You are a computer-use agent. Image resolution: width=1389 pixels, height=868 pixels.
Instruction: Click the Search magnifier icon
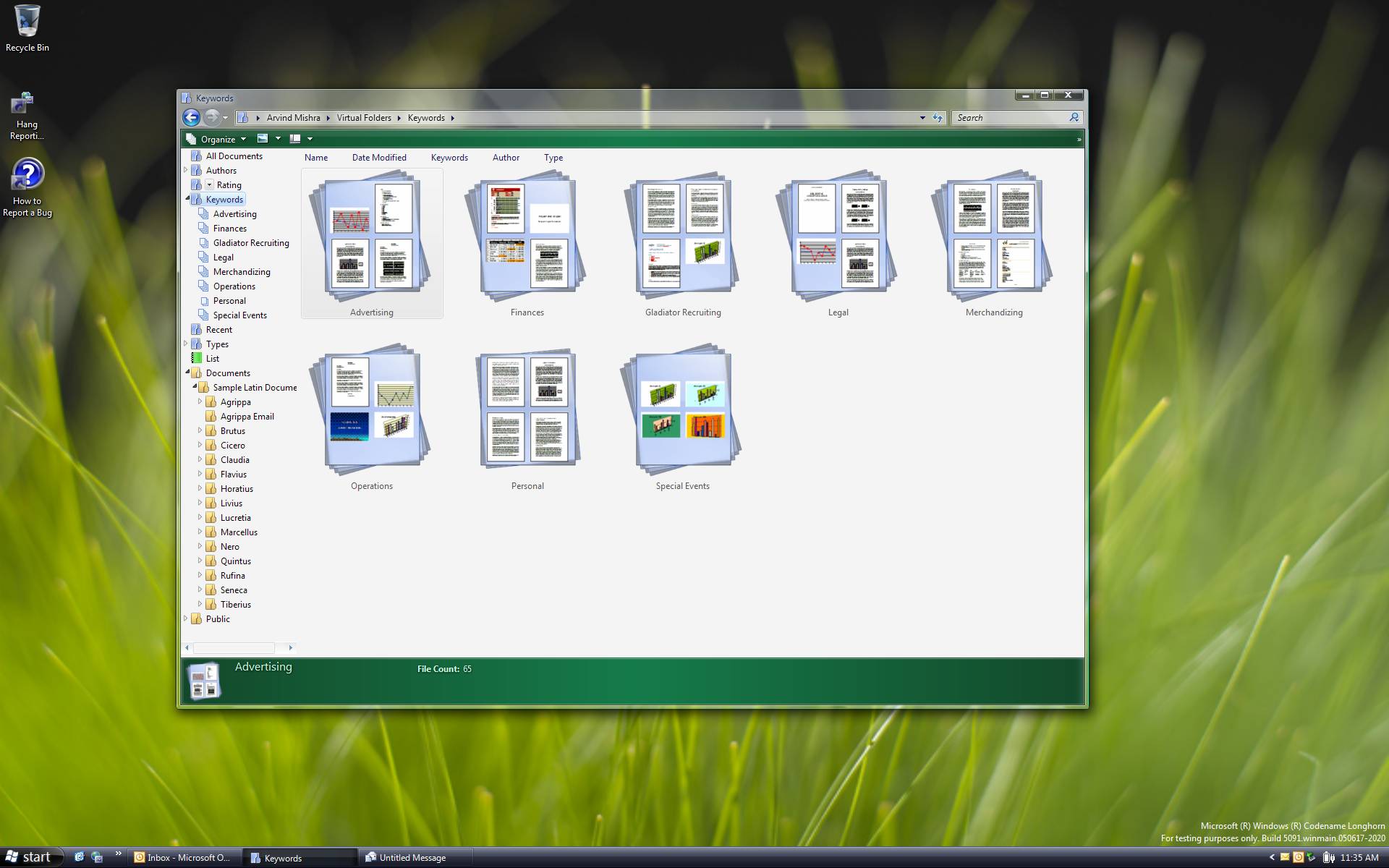coord(1074,117)
